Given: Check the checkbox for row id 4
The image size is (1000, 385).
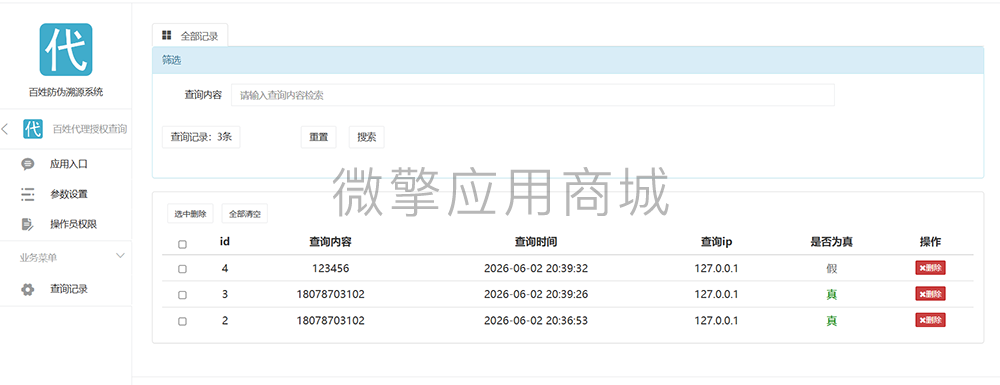Looking at the screenshot, I should click(182, 269).
